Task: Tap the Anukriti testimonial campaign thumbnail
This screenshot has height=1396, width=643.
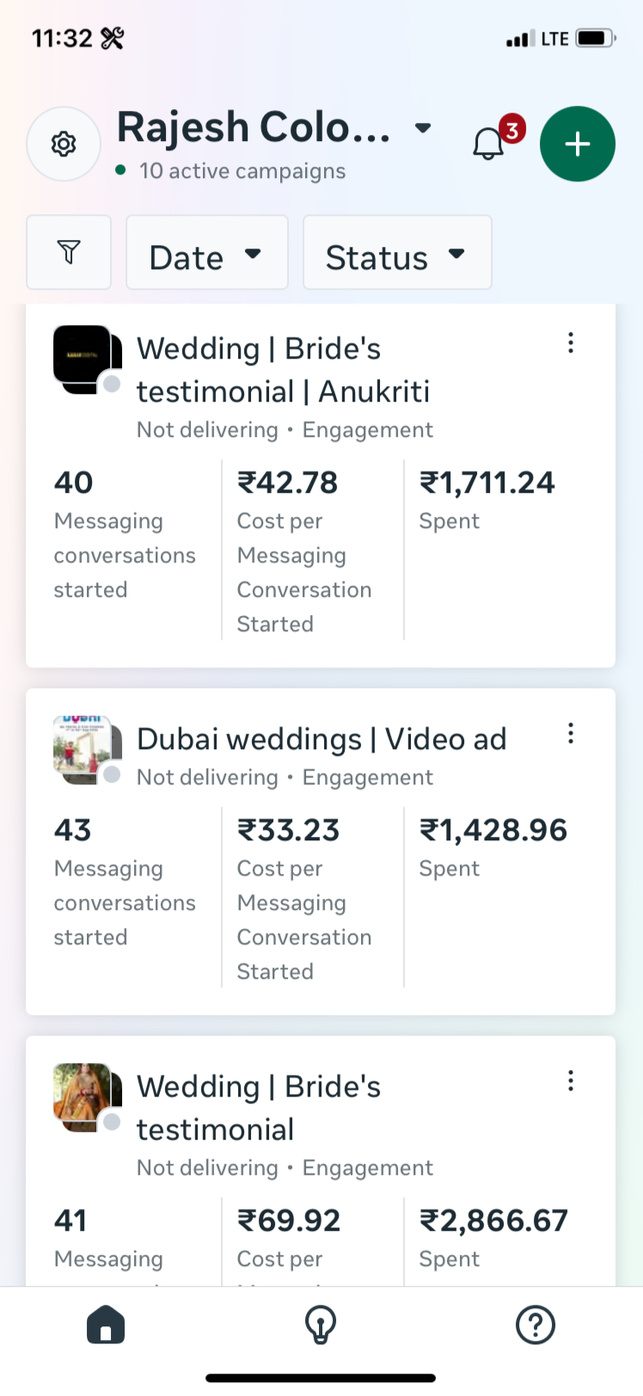Action: (84, 358)
